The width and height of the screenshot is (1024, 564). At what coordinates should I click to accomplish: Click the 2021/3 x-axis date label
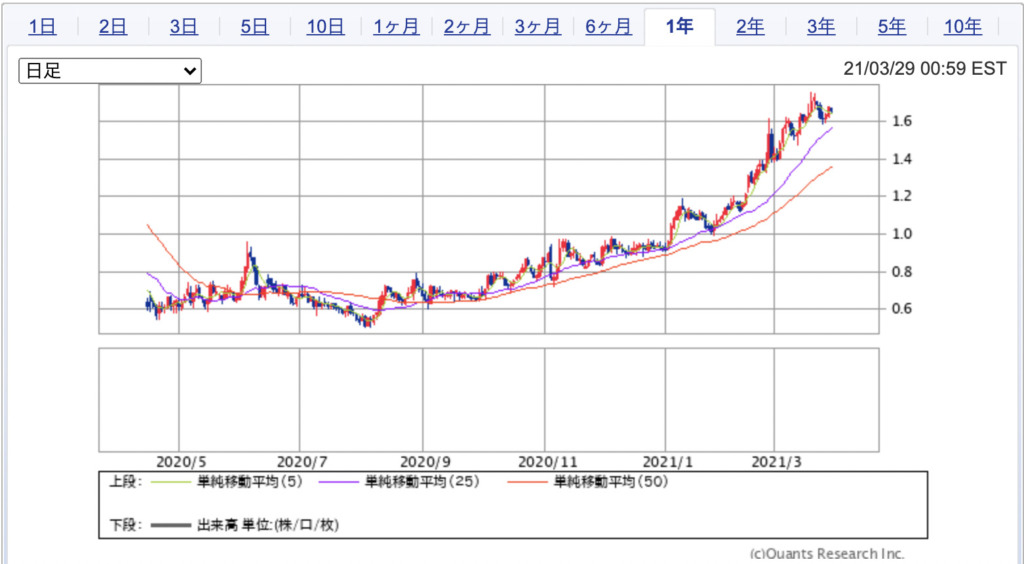coord(776,462)
